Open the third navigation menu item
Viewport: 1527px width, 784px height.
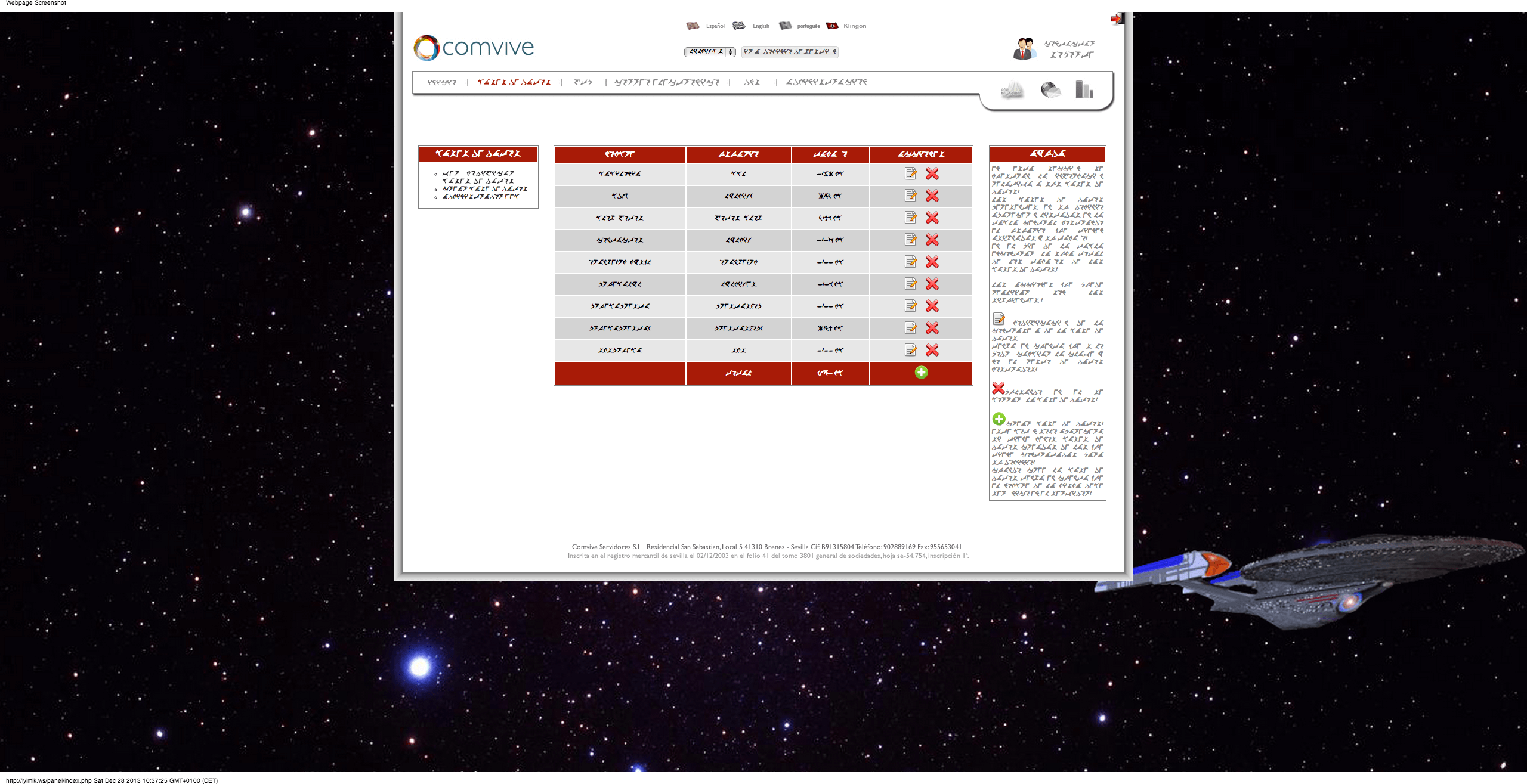(x=583, y=82)
